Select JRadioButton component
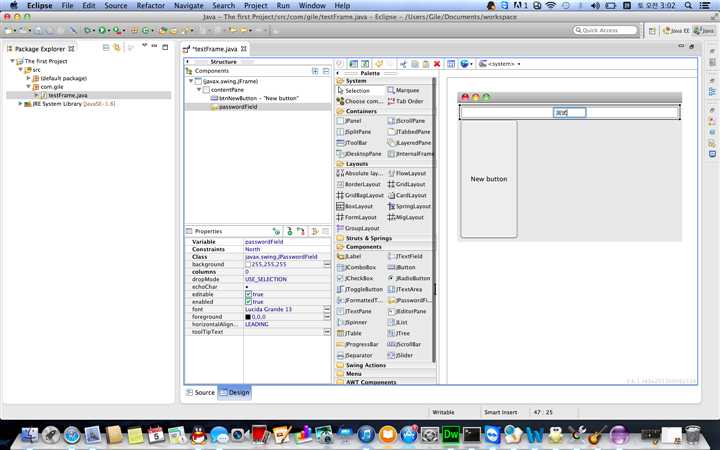720x450 pixels. (x=409, y=279)
